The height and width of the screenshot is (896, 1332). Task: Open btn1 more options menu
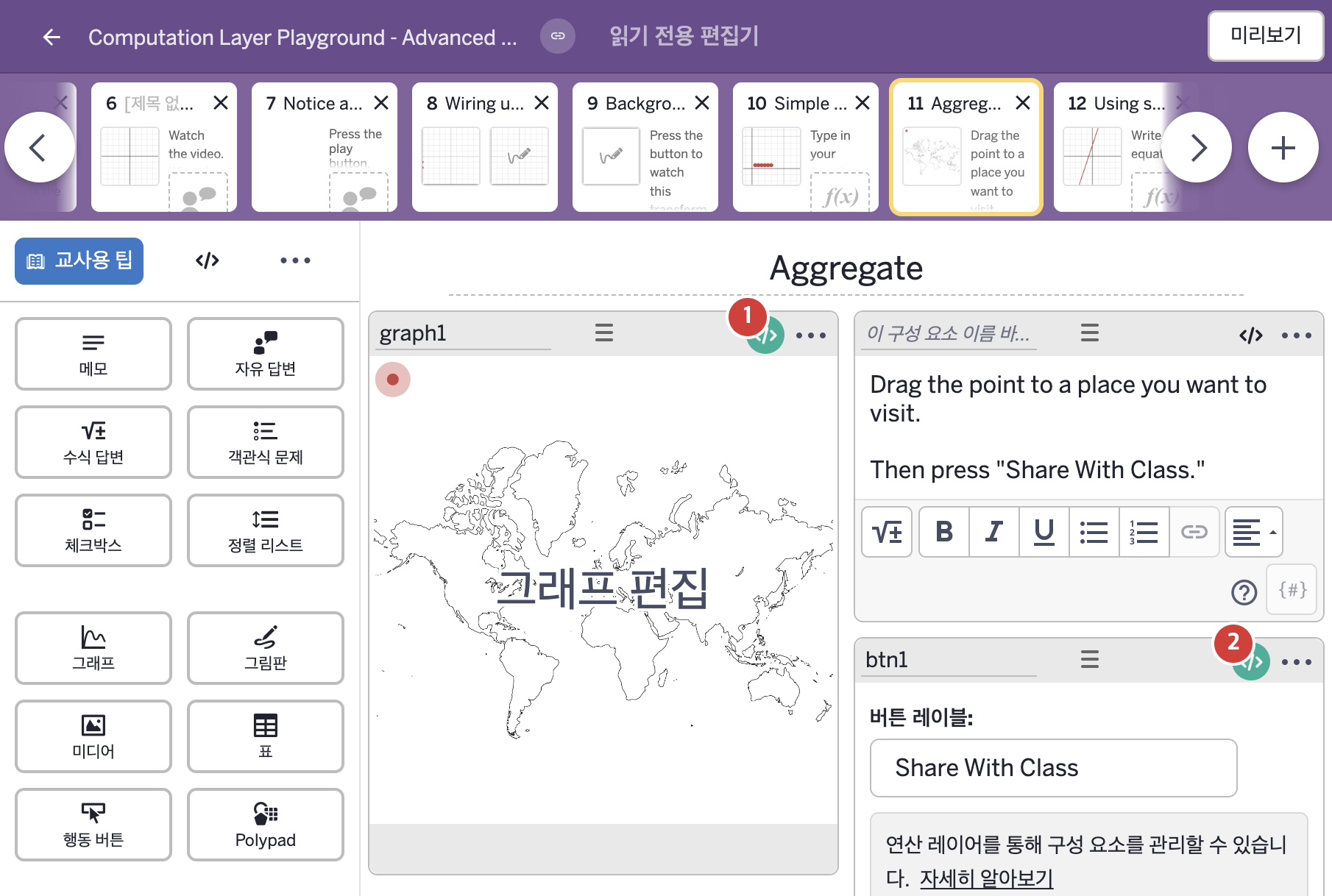coord(1297,662)
